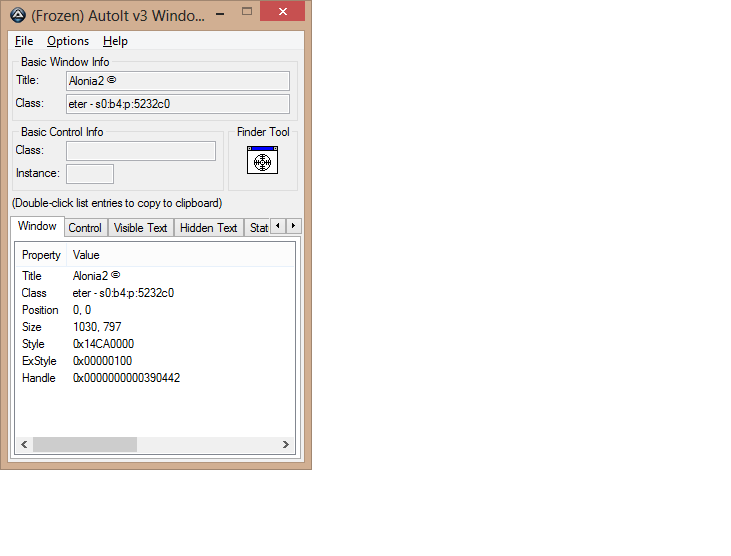Click the Title field showing Alonia2
731x556 pixels.
click(178, 81)
